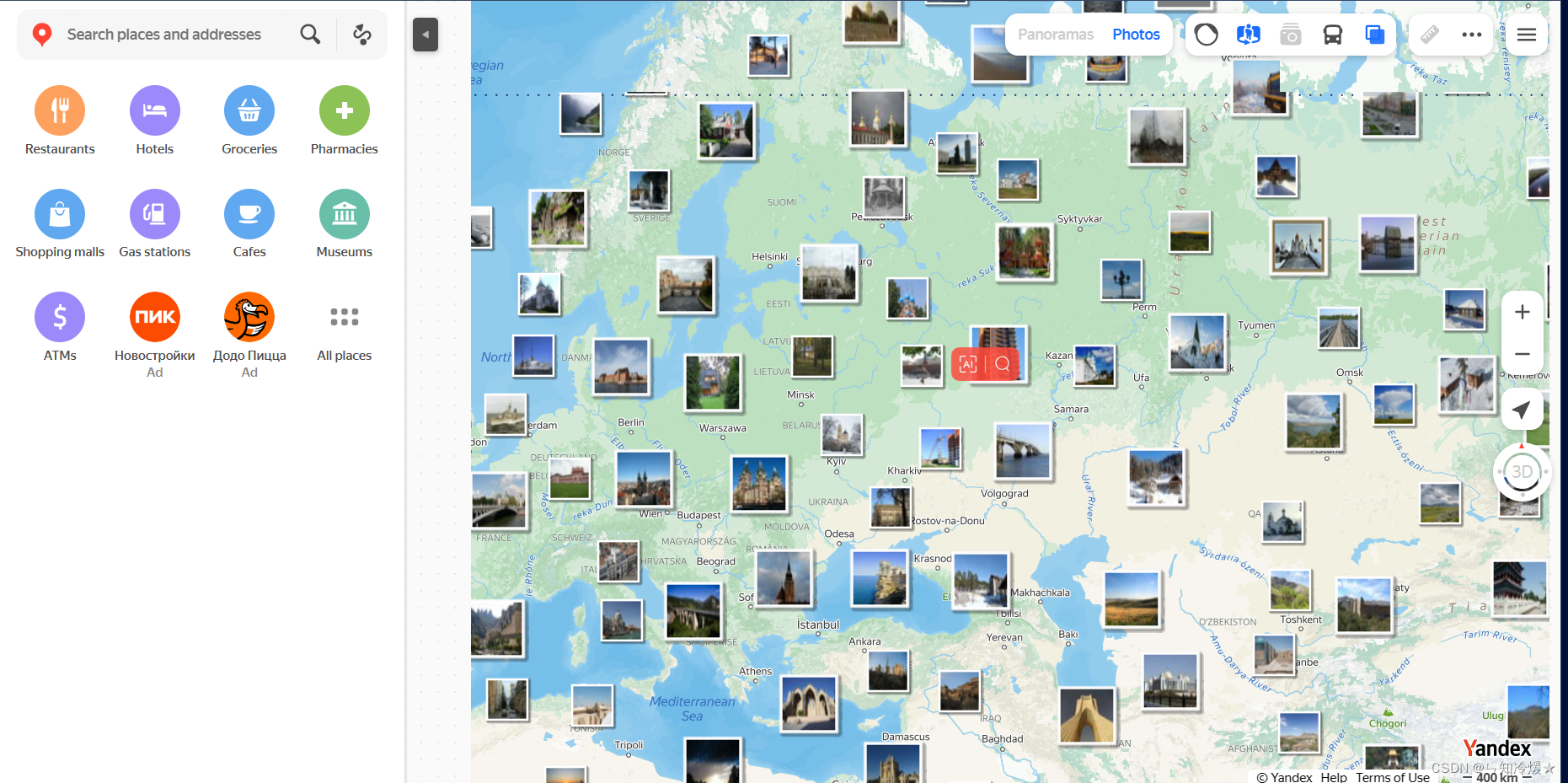Select the ruler measurement tool
1568x783 pixels.
1430,35
